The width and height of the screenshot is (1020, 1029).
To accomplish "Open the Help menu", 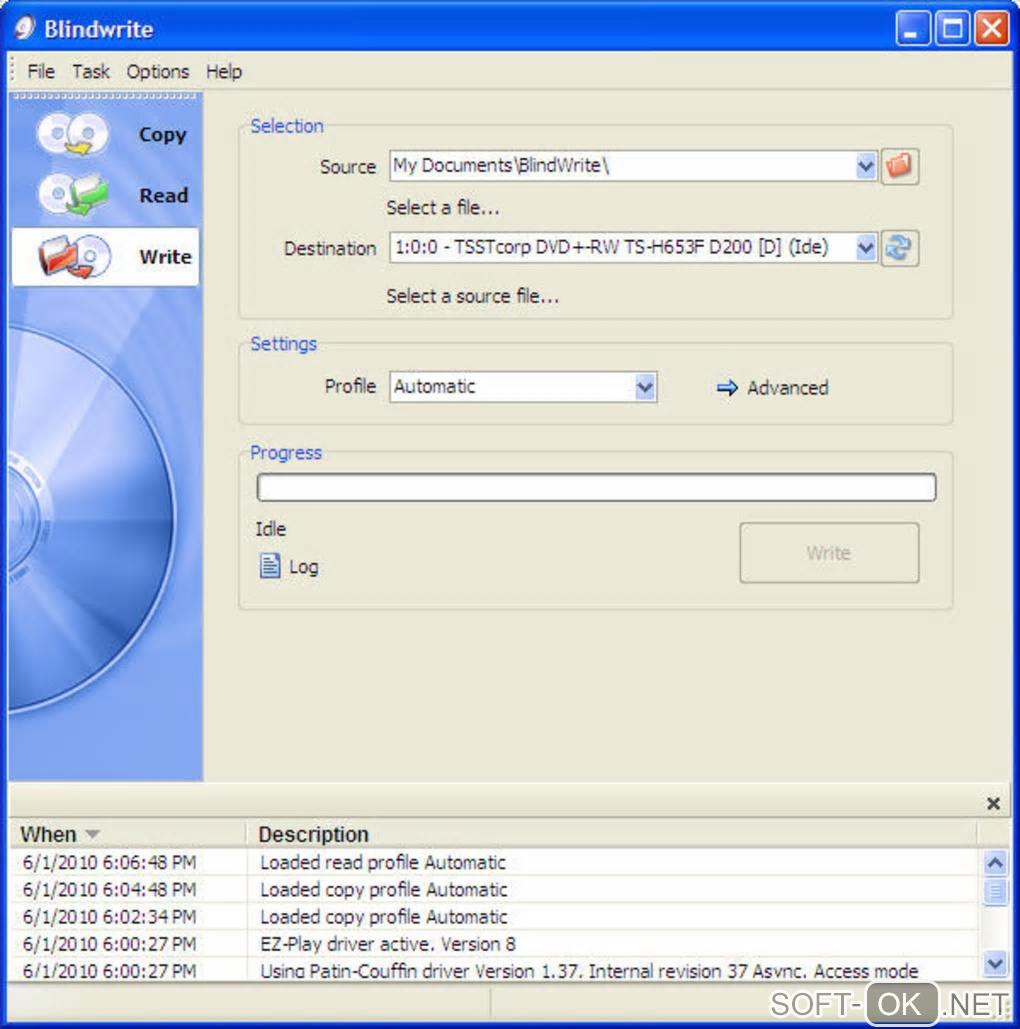I will 224,72.
